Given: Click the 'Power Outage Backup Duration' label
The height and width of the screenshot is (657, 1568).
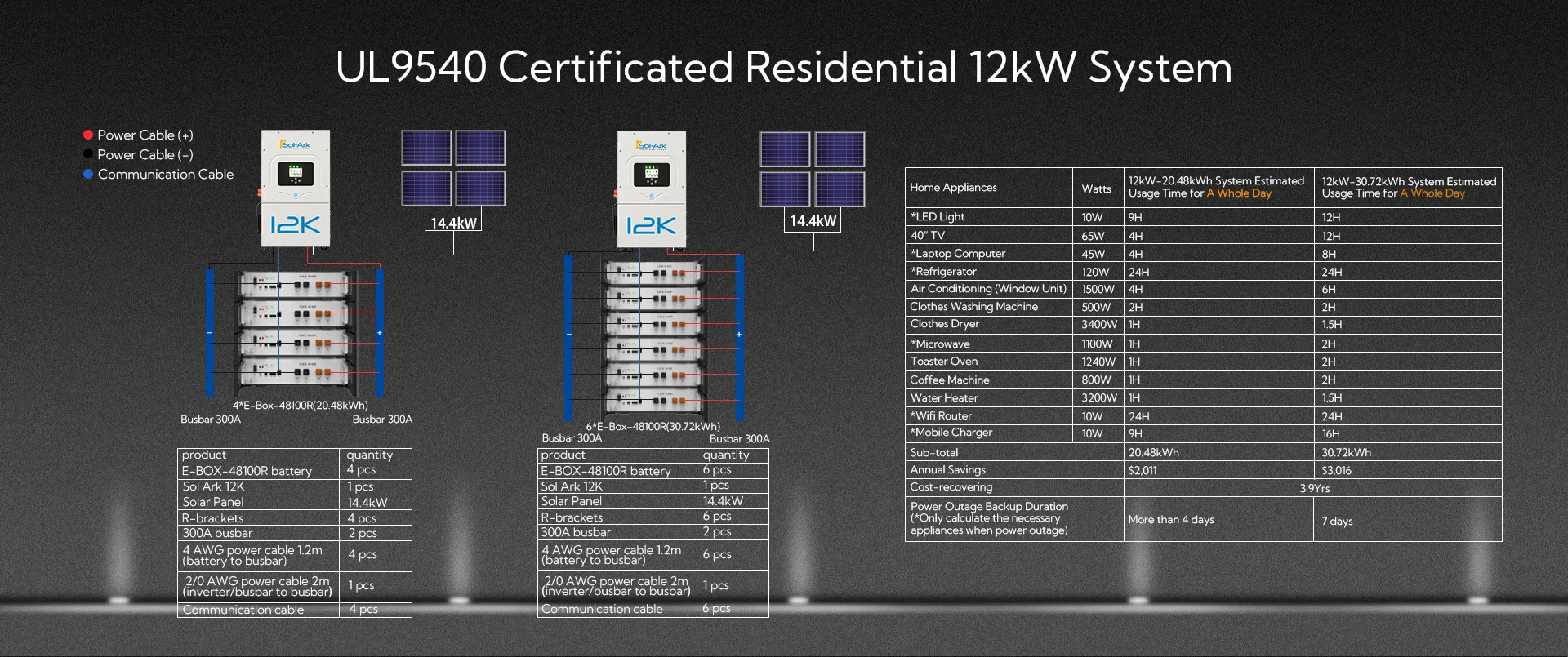Looking at the screenshot, I should pos(989,507).
